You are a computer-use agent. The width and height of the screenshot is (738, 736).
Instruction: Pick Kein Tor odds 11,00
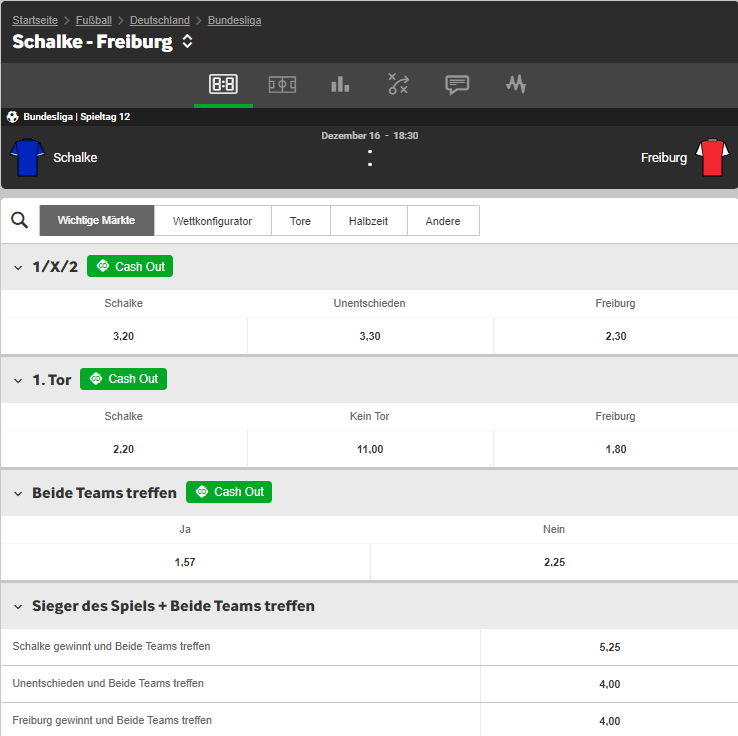click(370, 449)
